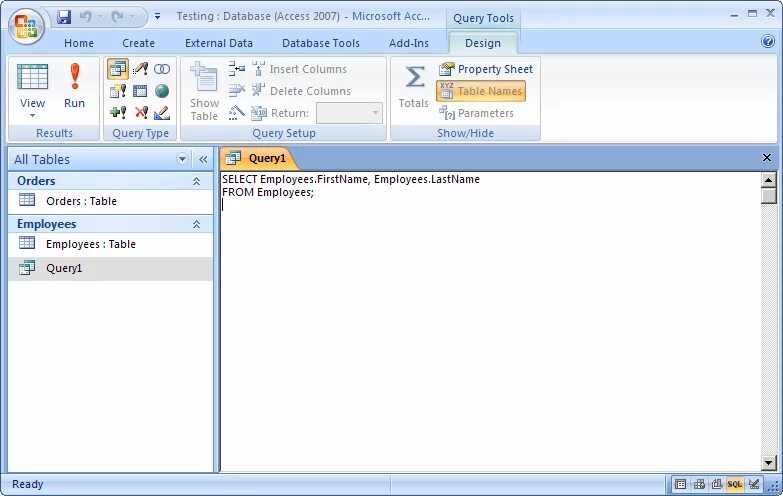Click the Show Table button
The height and width of the screenshot is (496, 783).
204,91
